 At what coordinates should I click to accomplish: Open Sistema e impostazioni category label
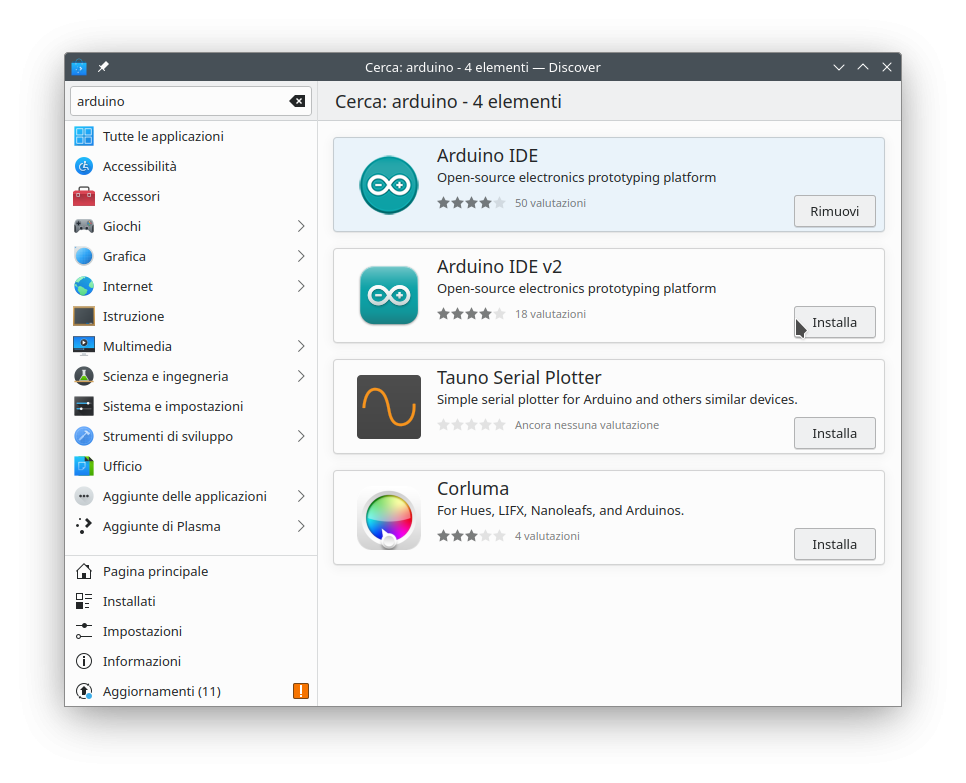[x=173, y=407]
